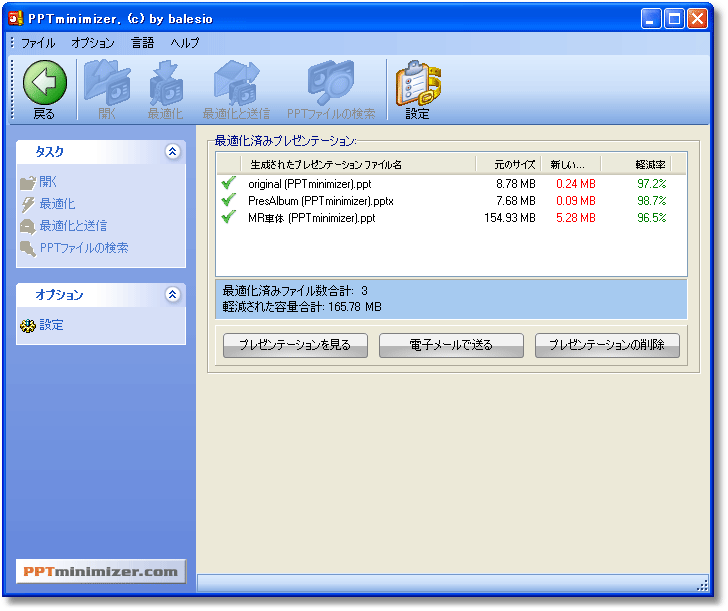
Task: Select the MR車体 (PPTminimizer).ppt row
Action: pos(451,218)
